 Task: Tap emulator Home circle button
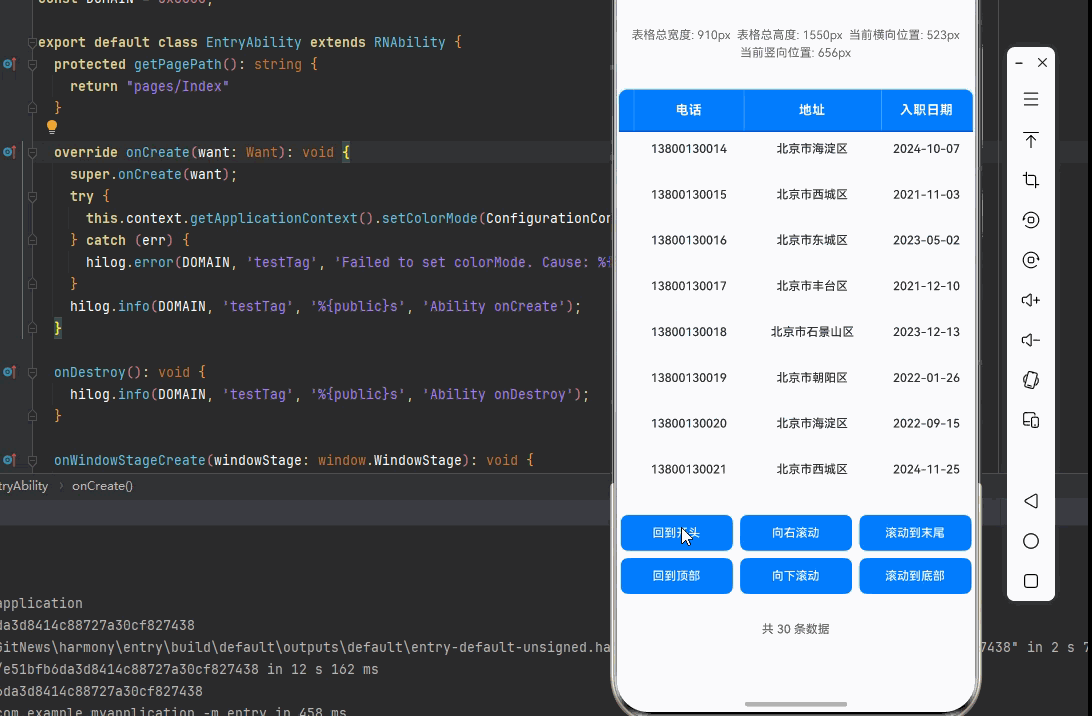[x=1031, y=541]
